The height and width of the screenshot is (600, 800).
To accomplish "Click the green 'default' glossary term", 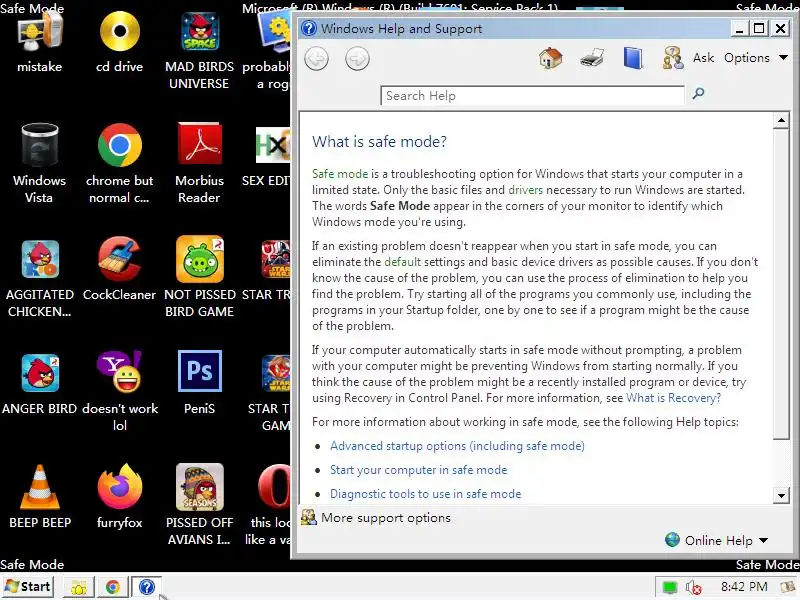I will [x=403, y=262].
